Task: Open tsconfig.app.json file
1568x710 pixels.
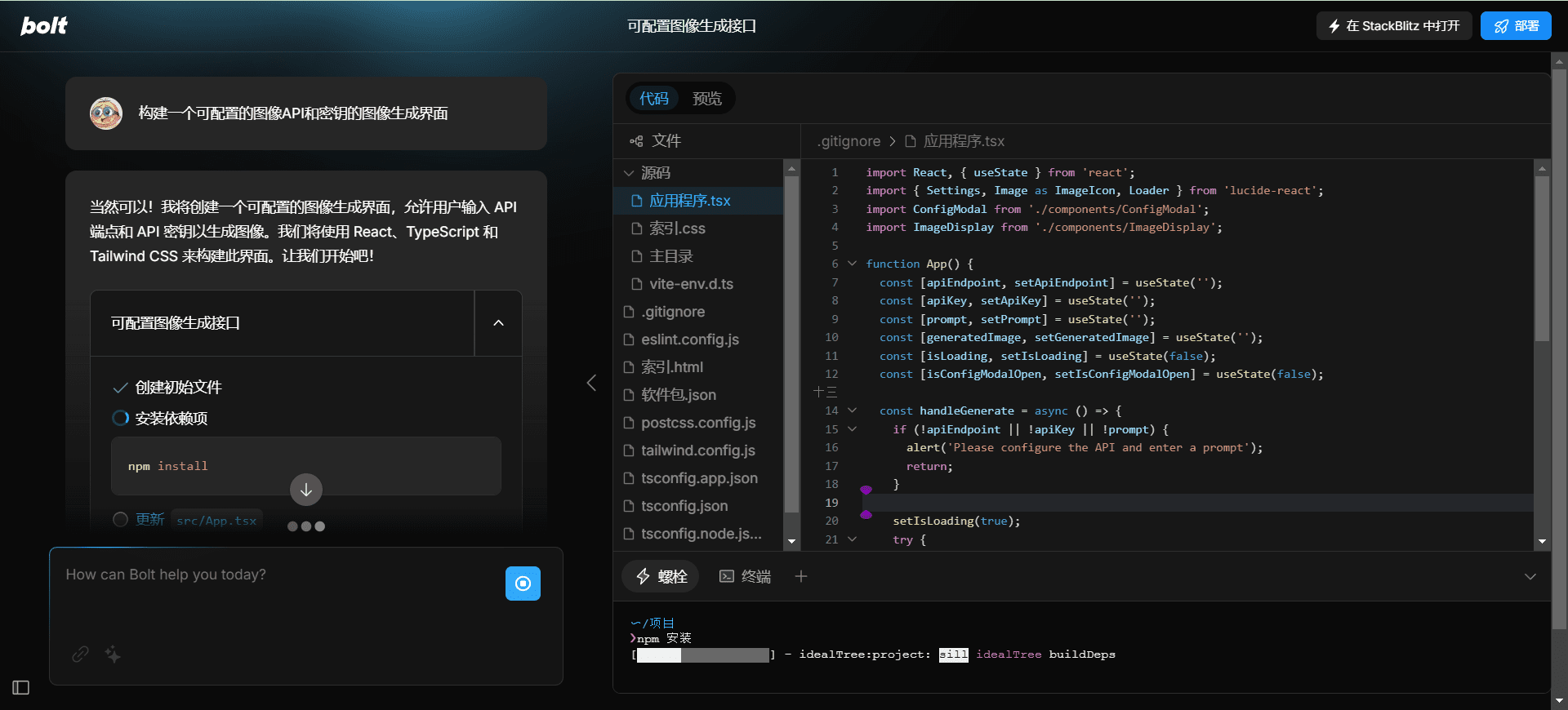Action: [x=698, y=478]
